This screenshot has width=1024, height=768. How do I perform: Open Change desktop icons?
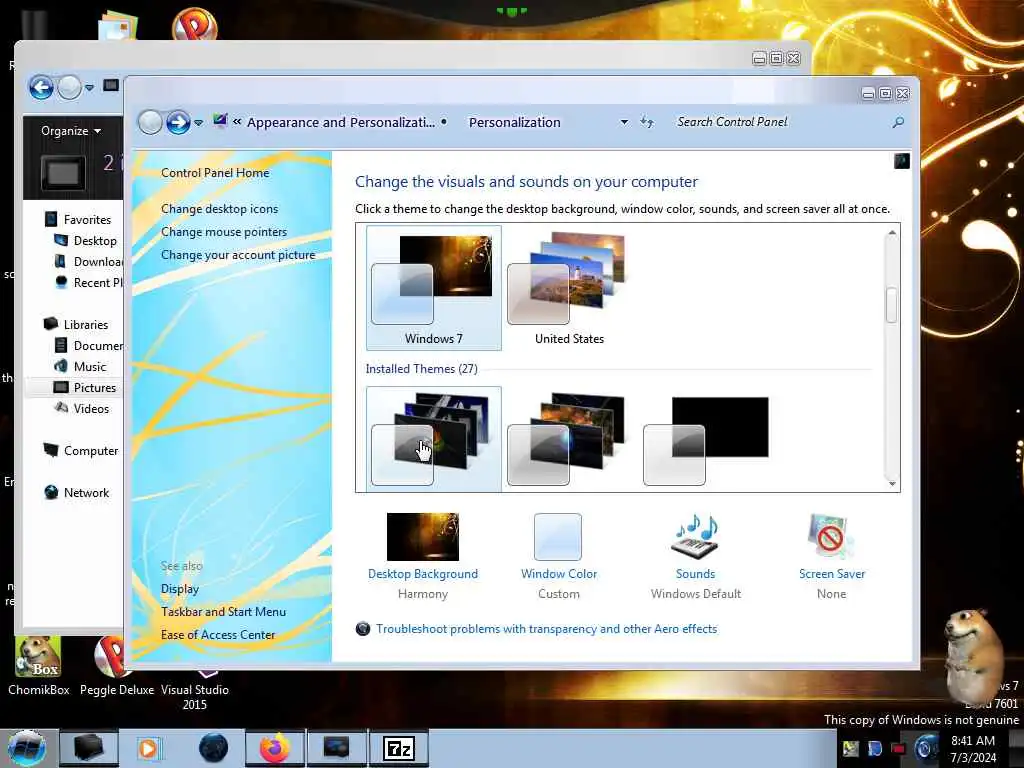(219, 209)
